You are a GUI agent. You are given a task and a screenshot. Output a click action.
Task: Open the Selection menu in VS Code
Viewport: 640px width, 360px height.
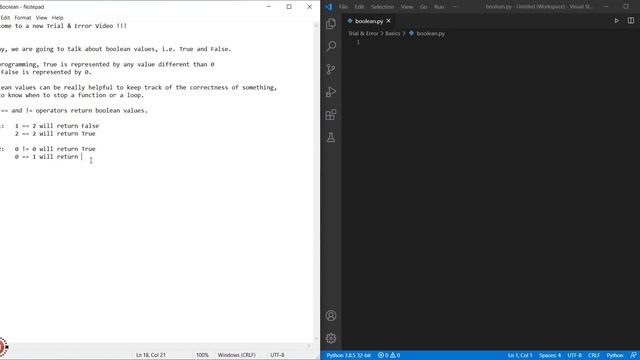click(382, 7)
